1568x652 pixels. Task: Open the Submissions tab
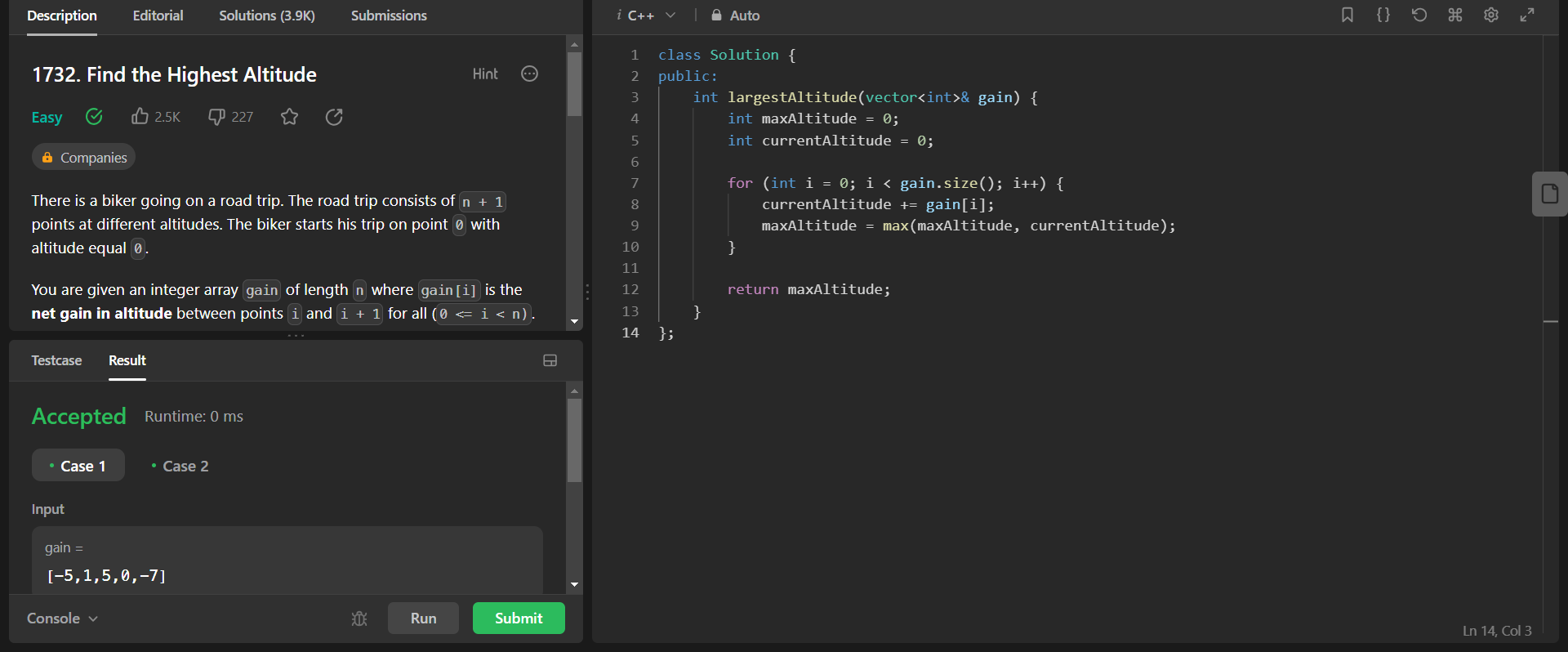(x=389, y=16)
